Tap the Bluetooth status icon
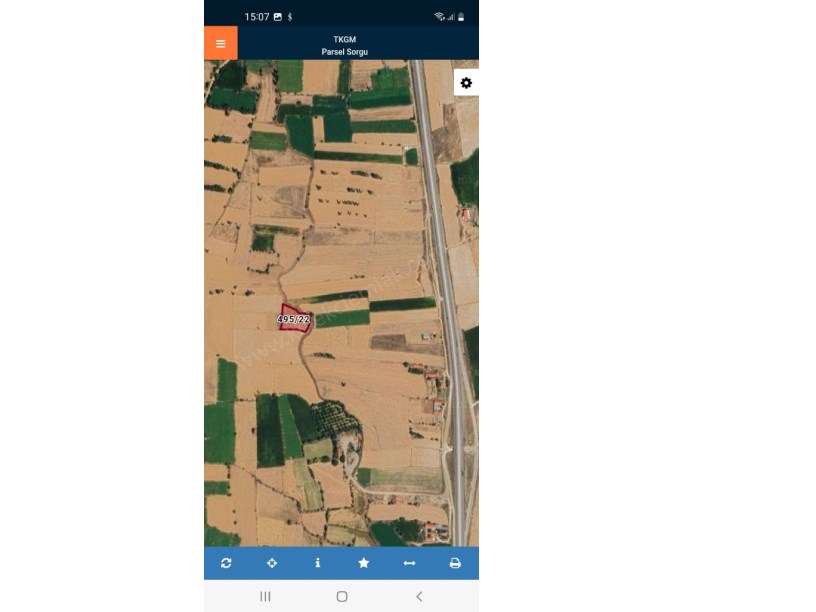 (x=290, y=17)
